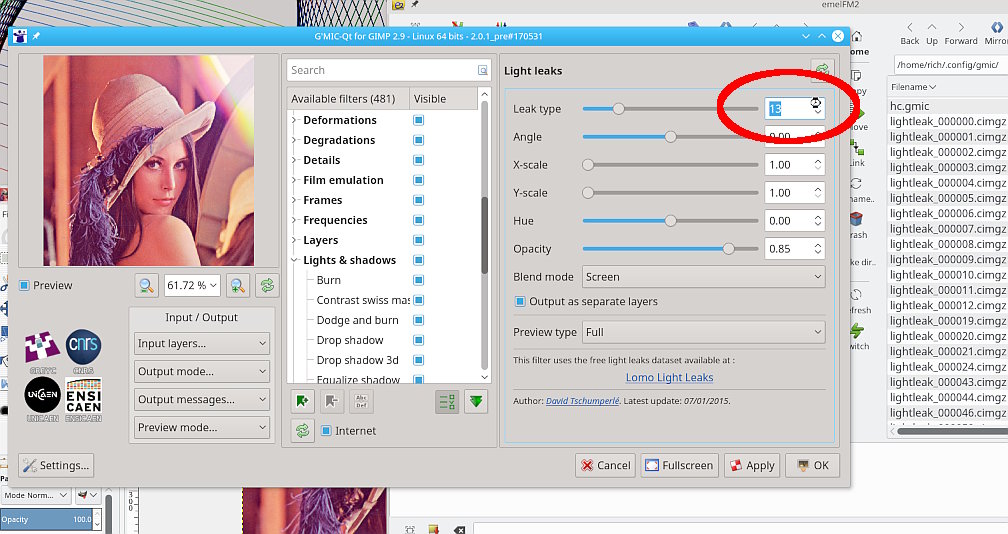Click the Apply button
Viewport: 1008px width, 534px height.
[752, 465]
